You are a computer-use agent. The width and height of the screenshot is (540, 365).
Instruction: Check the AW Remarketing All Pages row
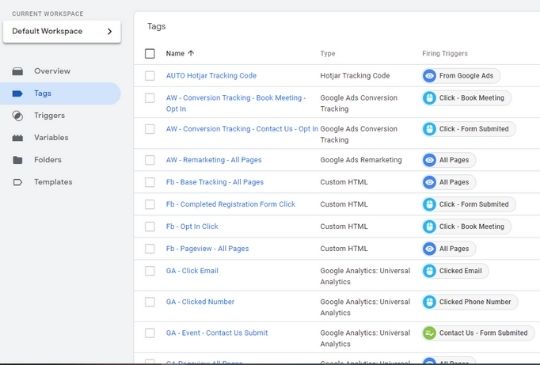(150, 160)
